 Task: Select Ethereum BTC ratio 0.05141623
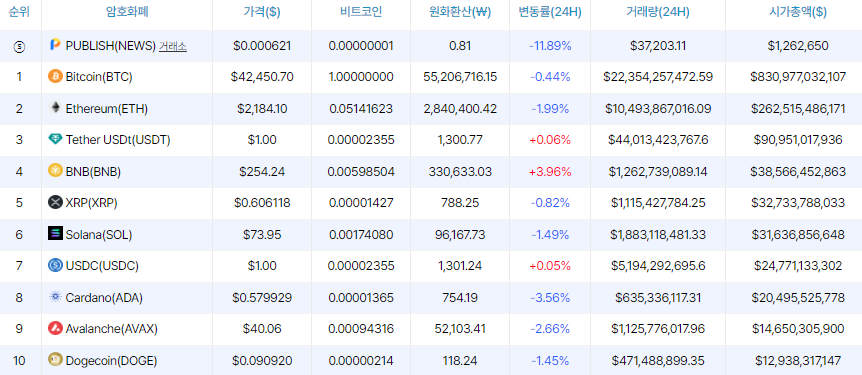pos(361,109)
